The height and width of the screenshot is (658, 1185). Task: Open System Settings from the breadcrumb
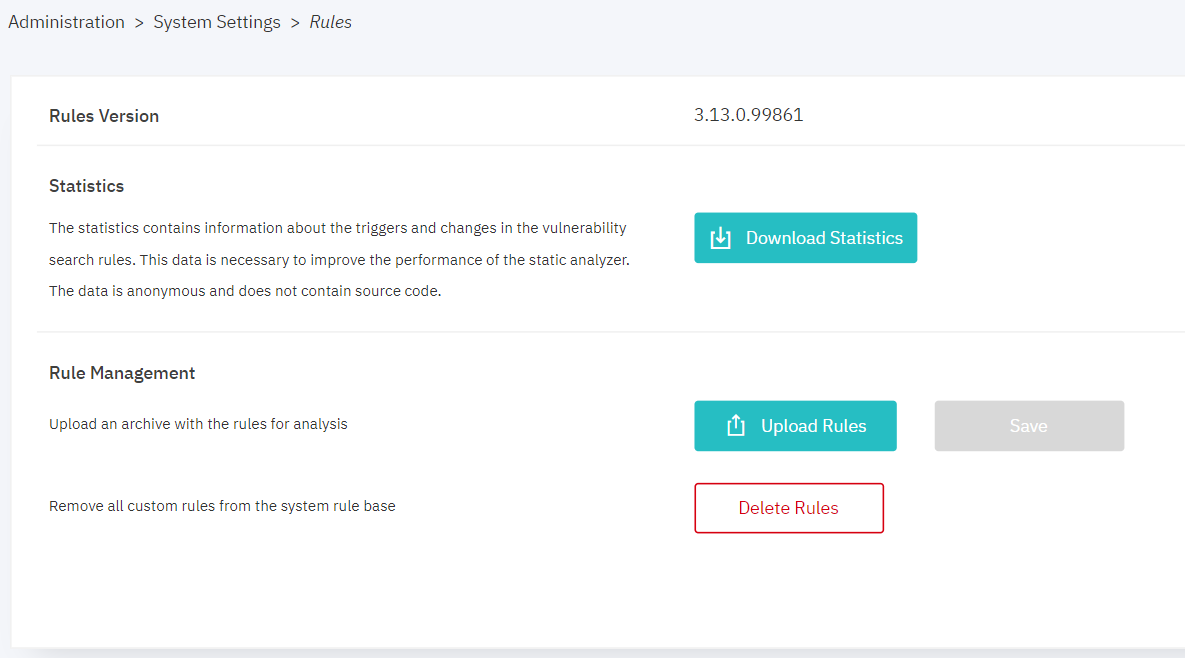click(217, 22)
